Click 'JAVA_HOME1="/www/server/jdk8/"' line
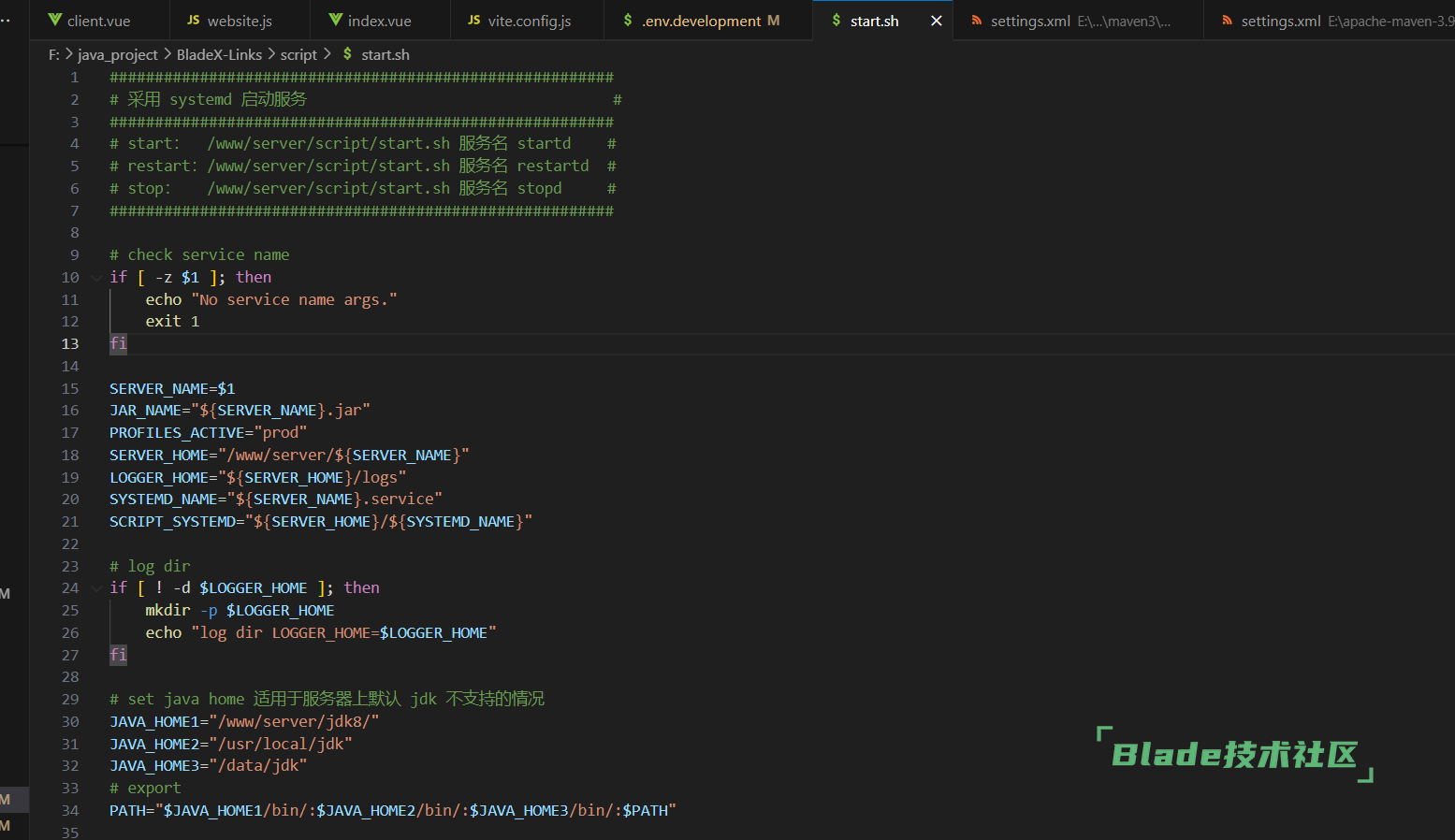The height and width of the screenshot is (840, 1455). 244,722
